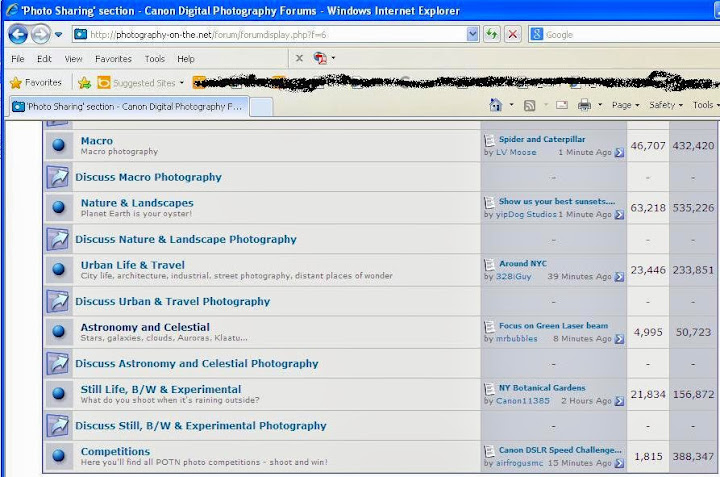Screen dimensions: 720x477
Task: Click the Home page icon
Action: pyautogui.click(x=495, y=105)
